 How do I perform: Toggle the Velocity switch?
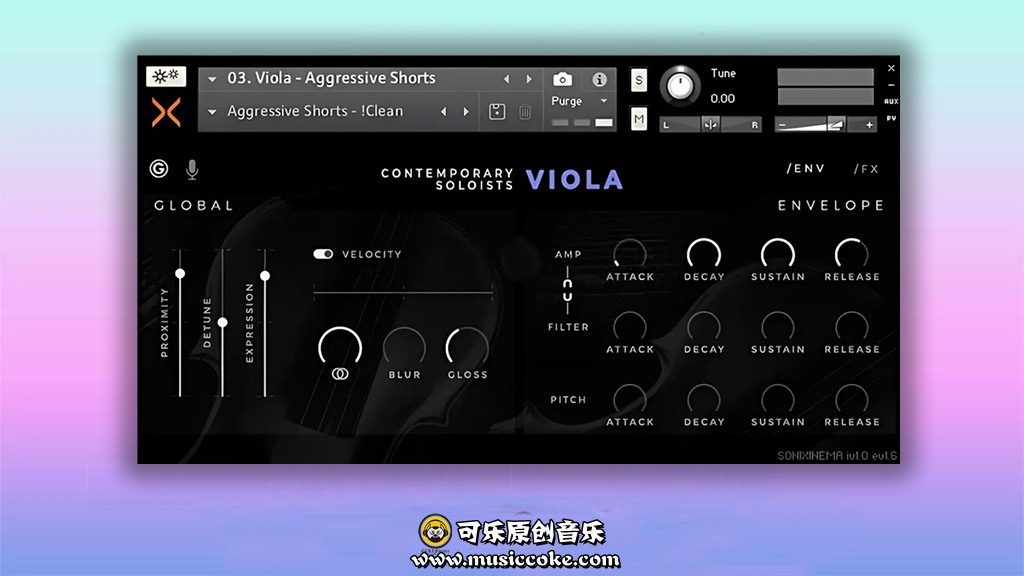[323, 254]
